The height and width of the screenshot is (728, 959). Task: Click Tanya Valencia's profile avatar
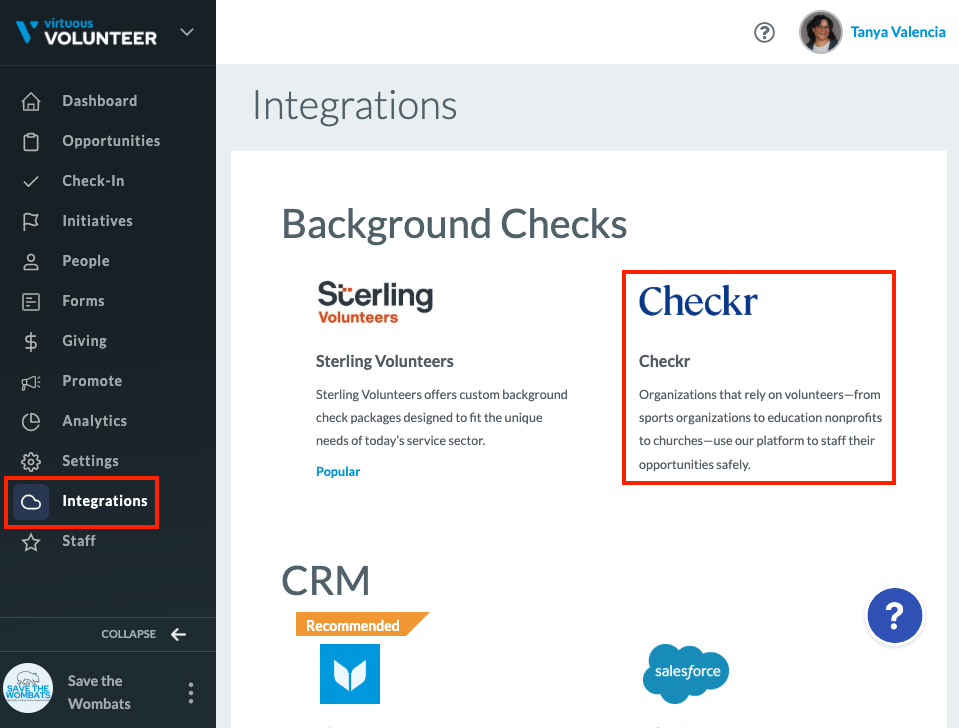tap(820, 32)
